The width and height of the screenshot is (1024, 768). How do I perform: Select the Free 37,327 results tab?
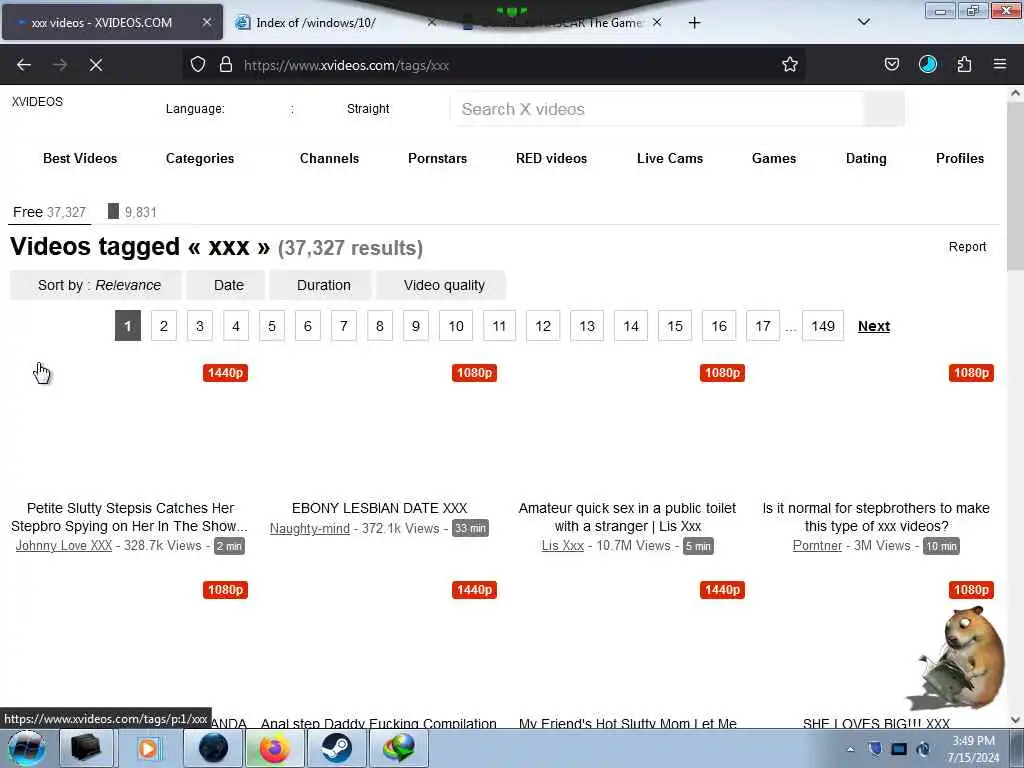50,212
